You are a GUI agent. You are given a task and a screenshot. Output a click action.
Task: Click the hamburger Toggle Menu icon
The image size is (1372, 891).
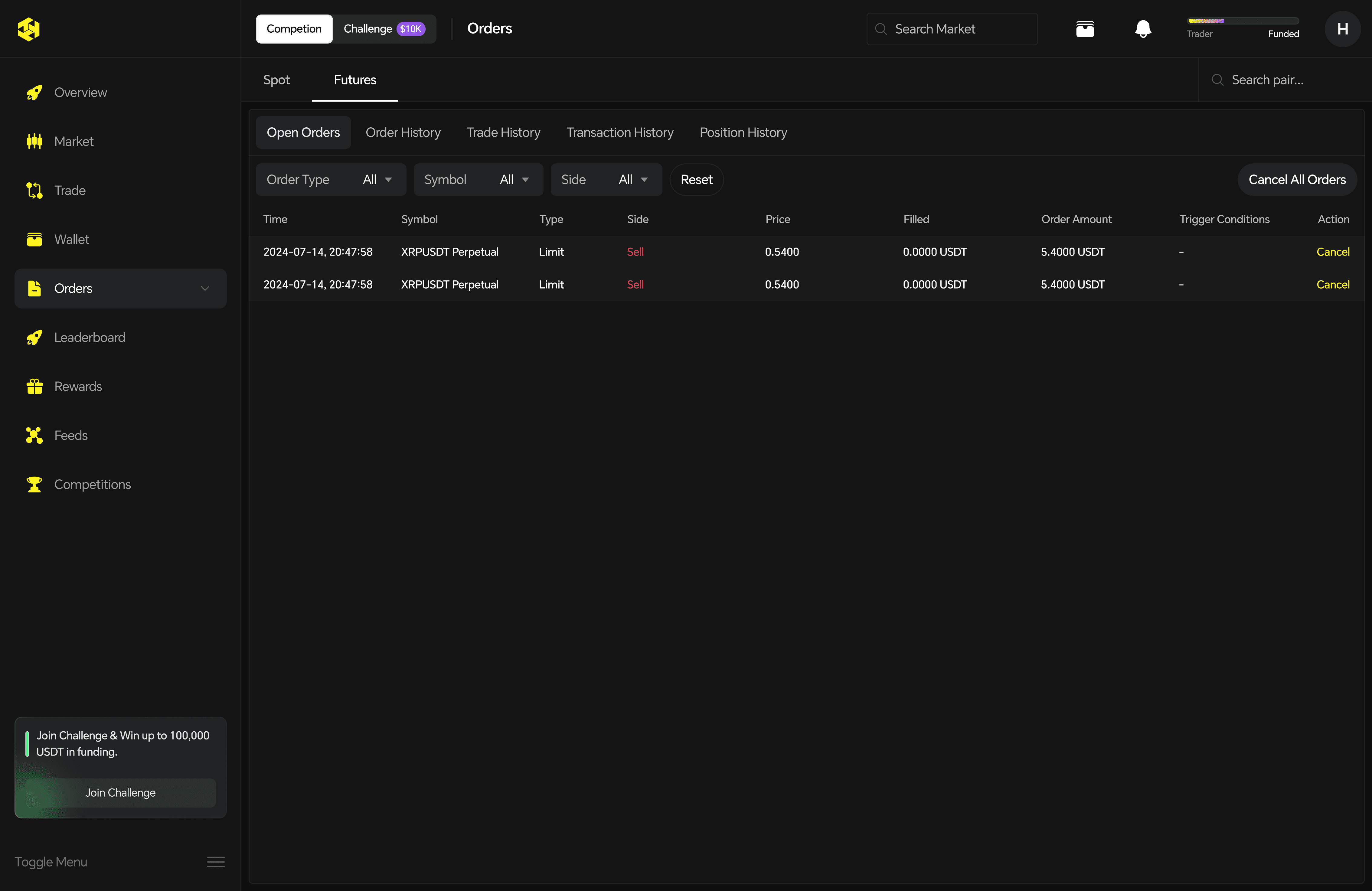pyautogui.click(x=216, y=862)
